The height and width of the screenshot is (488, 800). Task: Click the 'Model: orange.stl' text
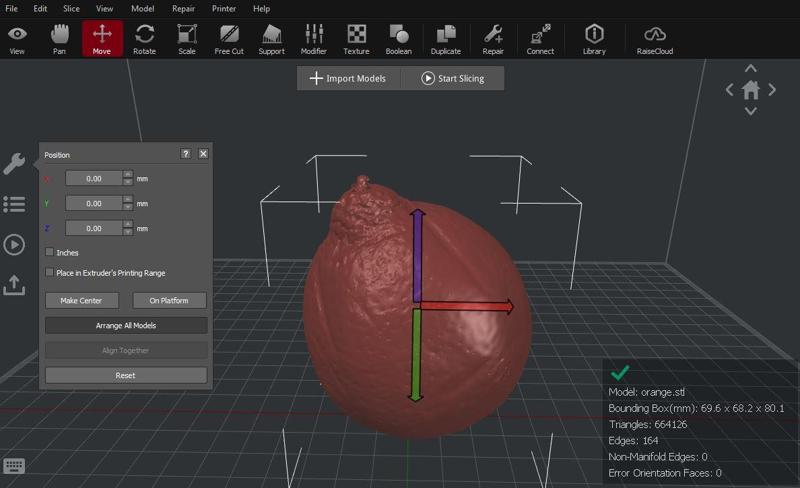646,392
